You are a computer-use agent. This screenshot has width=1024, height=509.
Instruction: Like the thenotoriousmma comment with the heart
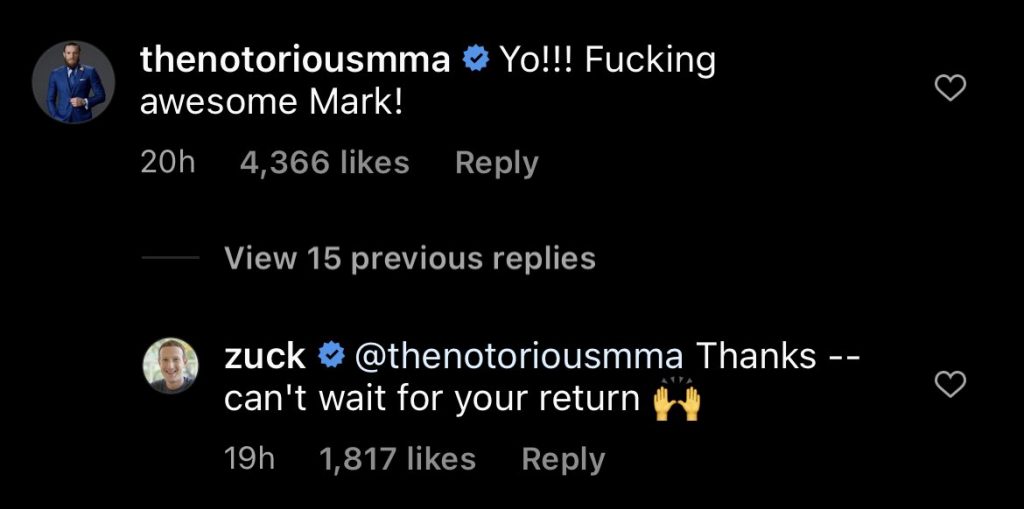click(x=949, y=90)
